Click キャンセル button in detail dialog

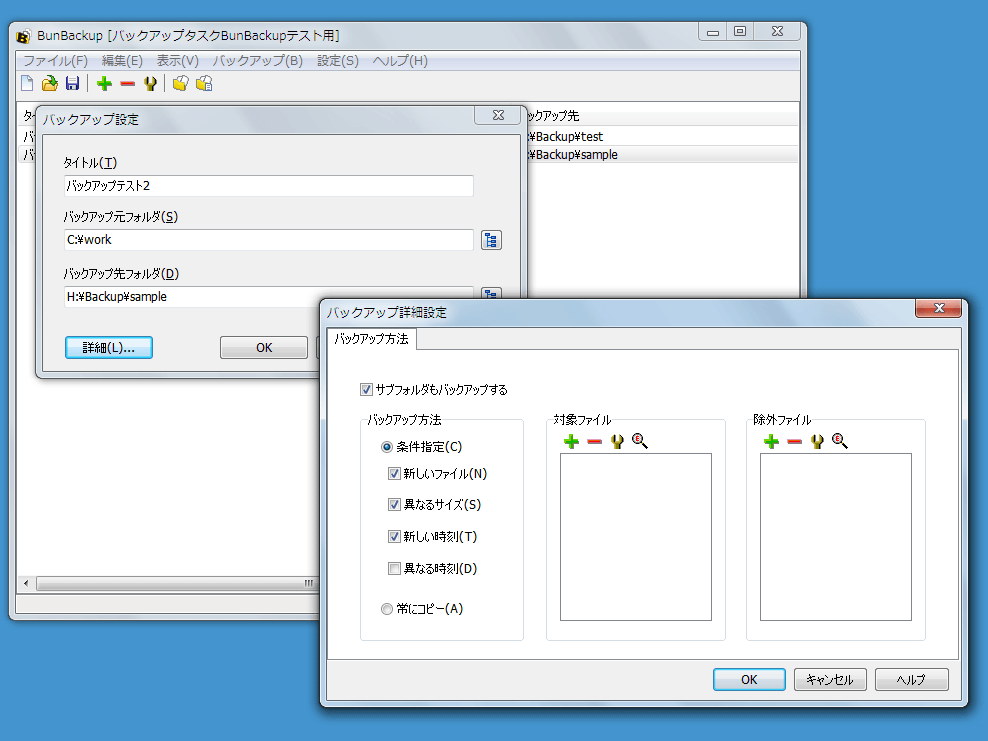(x=830, y=679)
